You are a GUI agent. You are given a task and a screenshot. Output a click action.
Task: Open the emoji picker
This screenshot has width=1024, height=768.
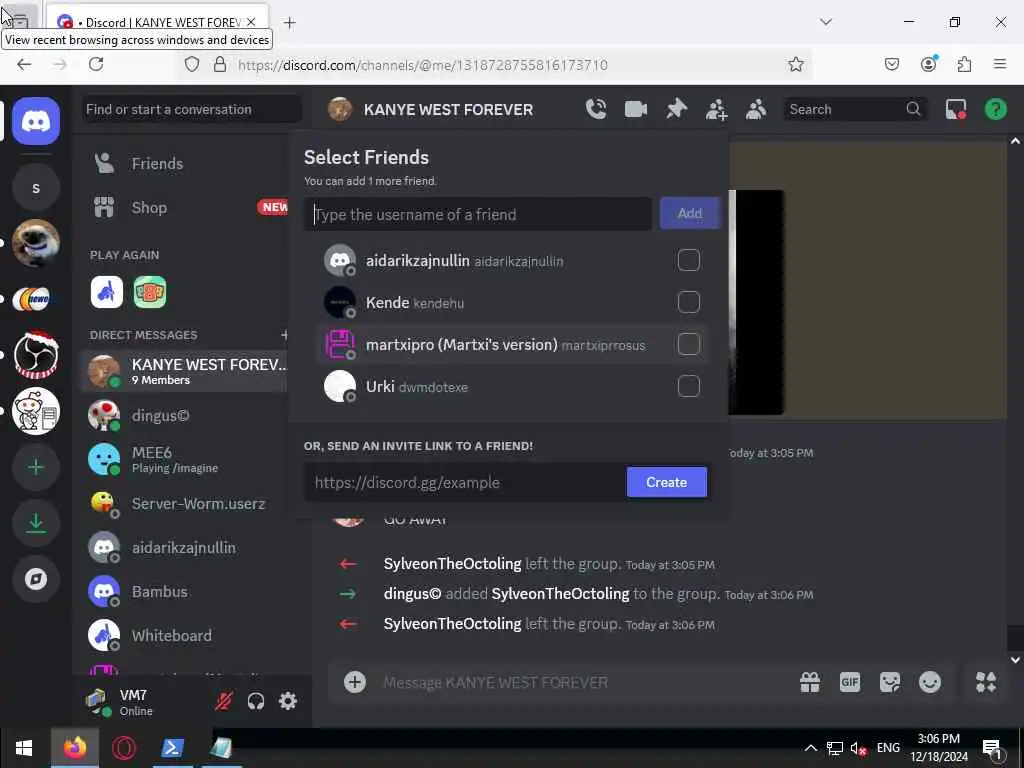coord(929,682)
